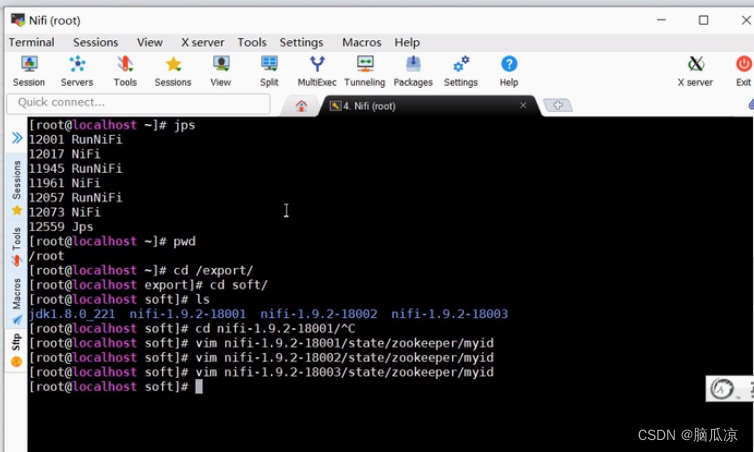Image resolution: width=754 pixels, height=452 pixels.
Task: Click nifi-1.9.2-18001 in ls output
Action: click(x=188, y=314)
